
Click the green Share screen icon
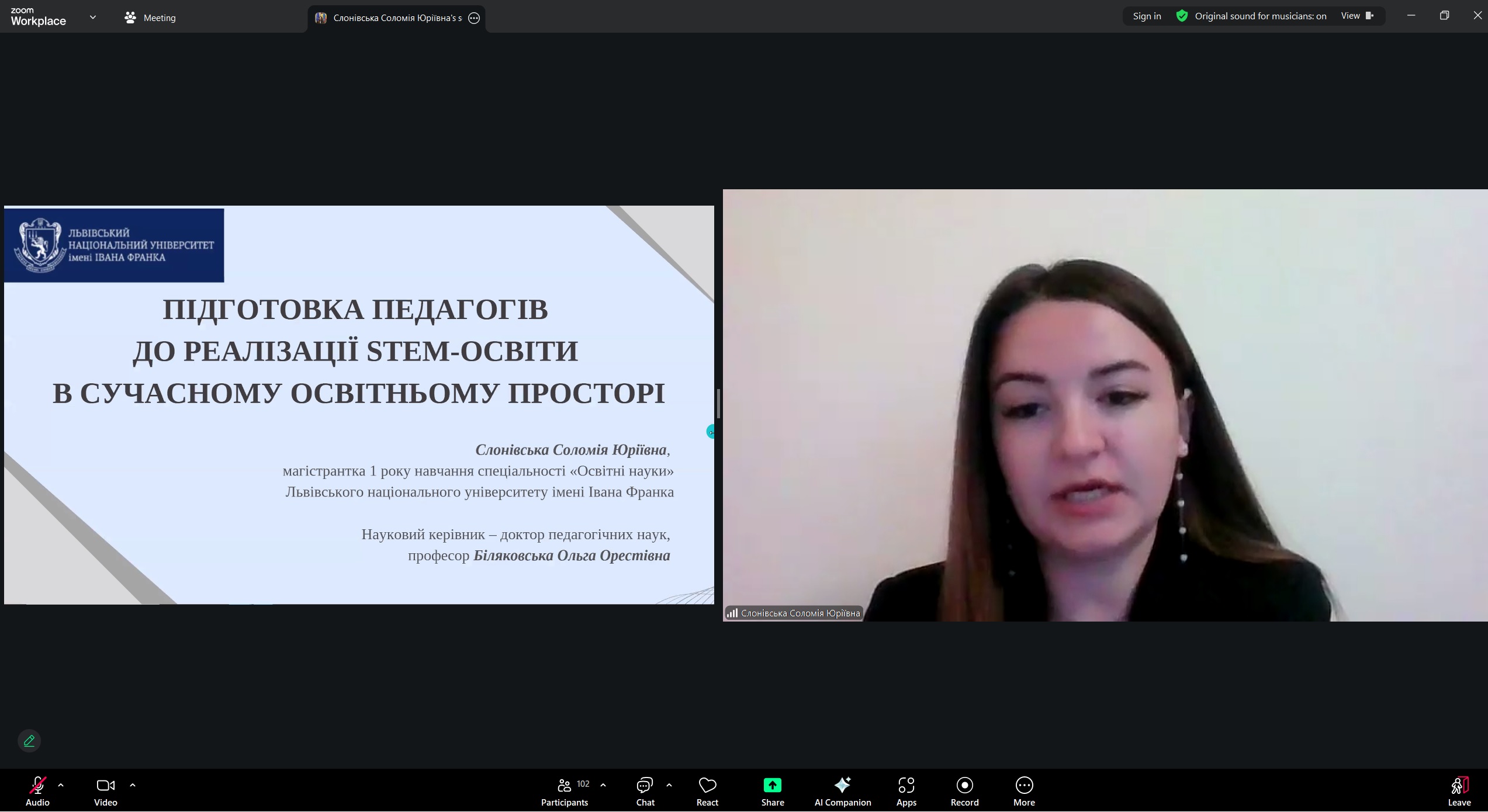(772, 786)
